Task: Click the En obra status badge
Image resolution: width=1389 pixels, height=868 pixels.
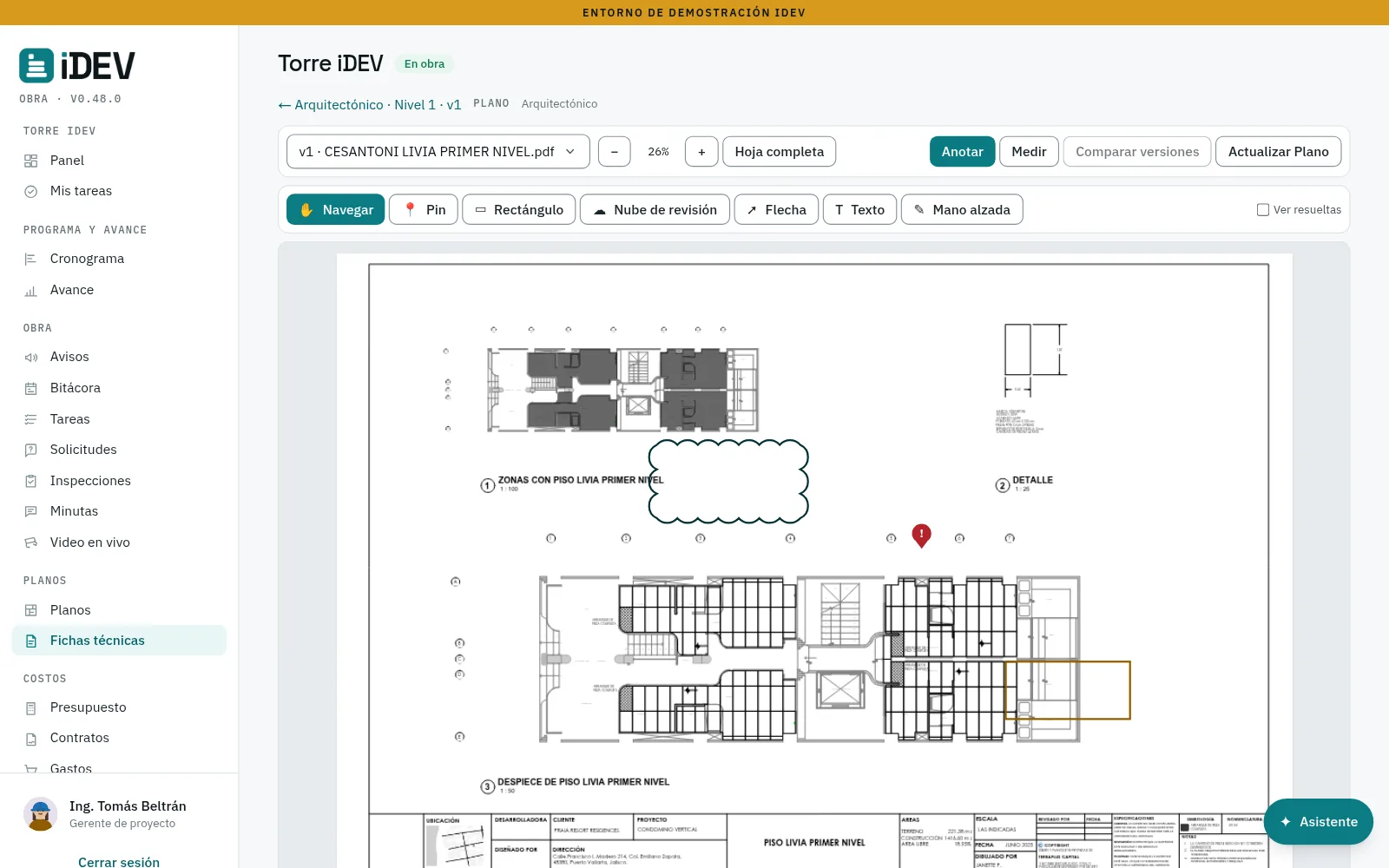Action: click(x=425, y=63)
